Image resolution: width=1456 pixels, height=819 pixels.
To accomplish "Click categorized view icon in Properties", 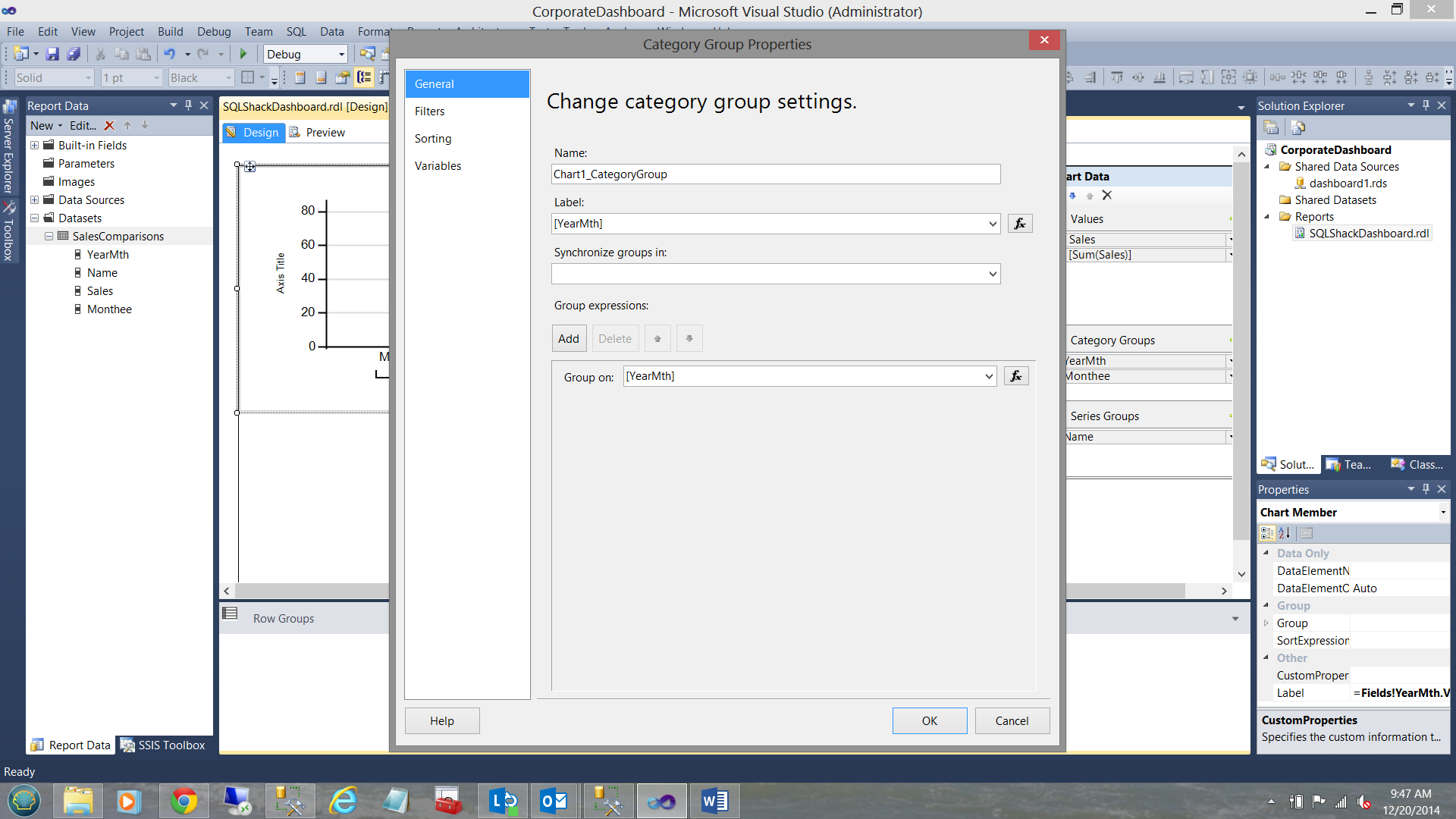I will click(x=1267, y=533).
